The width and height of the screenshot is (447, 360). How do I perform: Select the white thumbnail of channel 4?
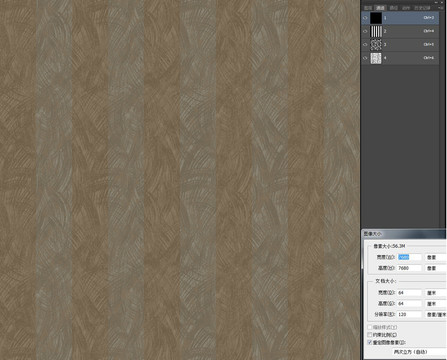(x=376, y=58)
